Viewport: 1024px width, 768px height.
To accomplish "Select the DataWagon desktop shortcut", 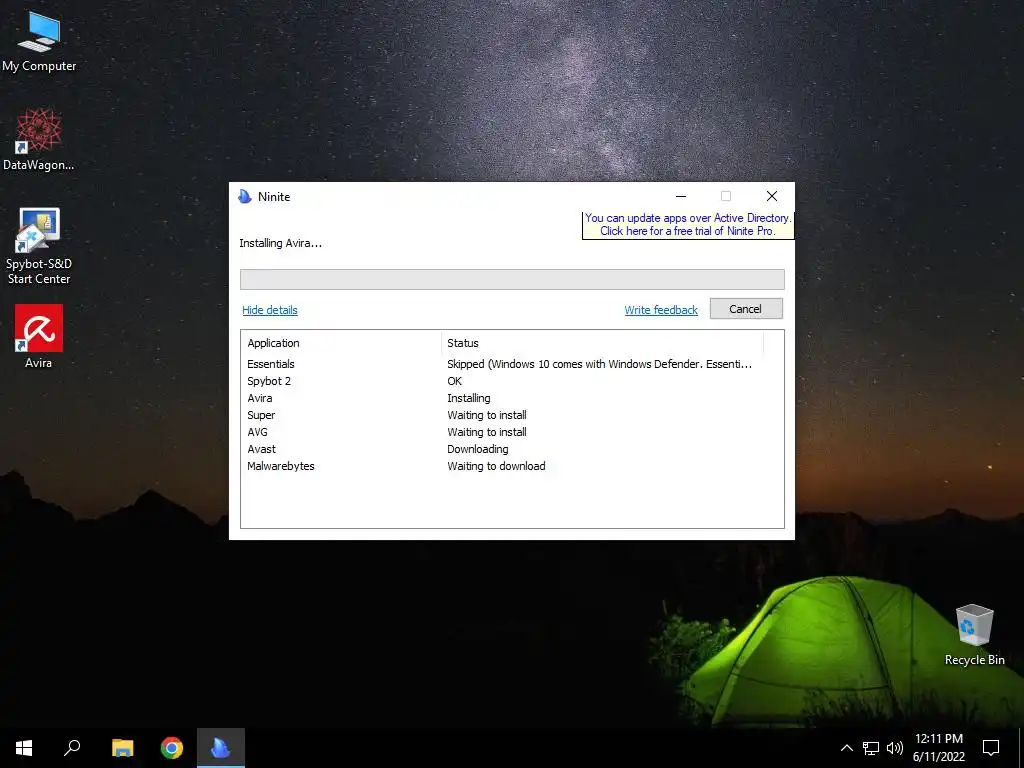I will click(39, 140).
